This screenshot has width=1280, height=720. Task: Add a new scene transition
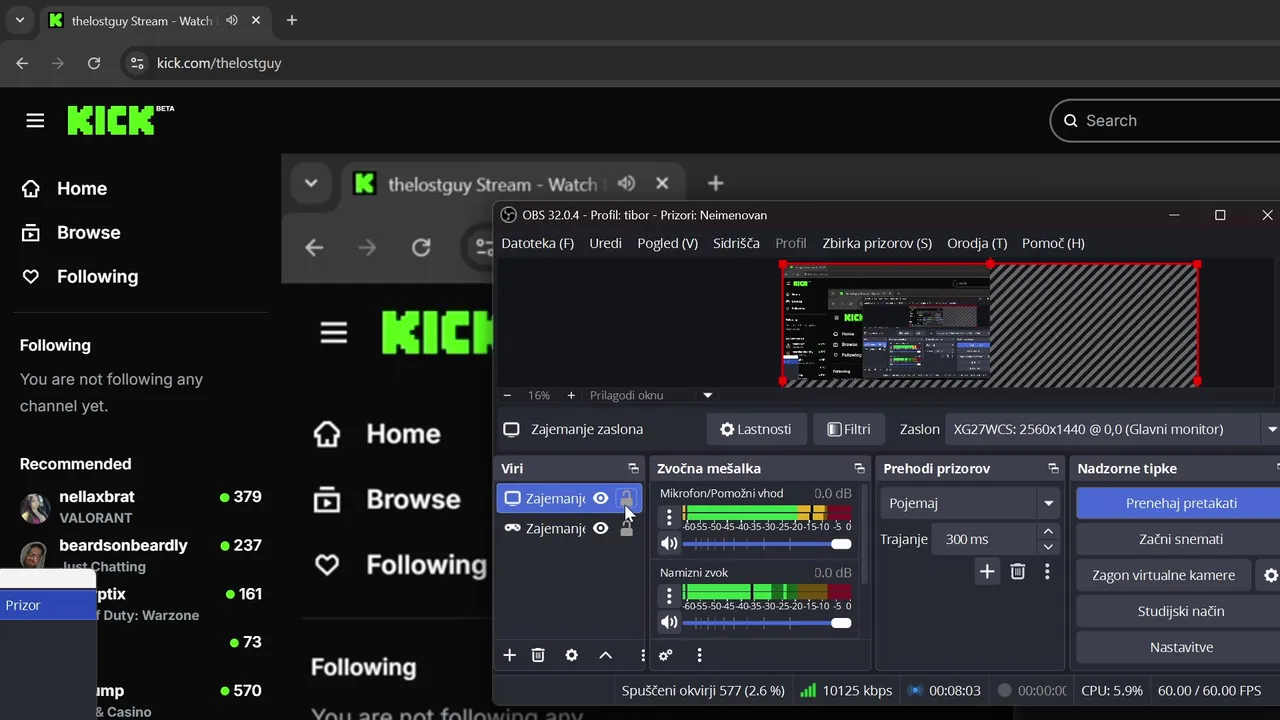987,571
